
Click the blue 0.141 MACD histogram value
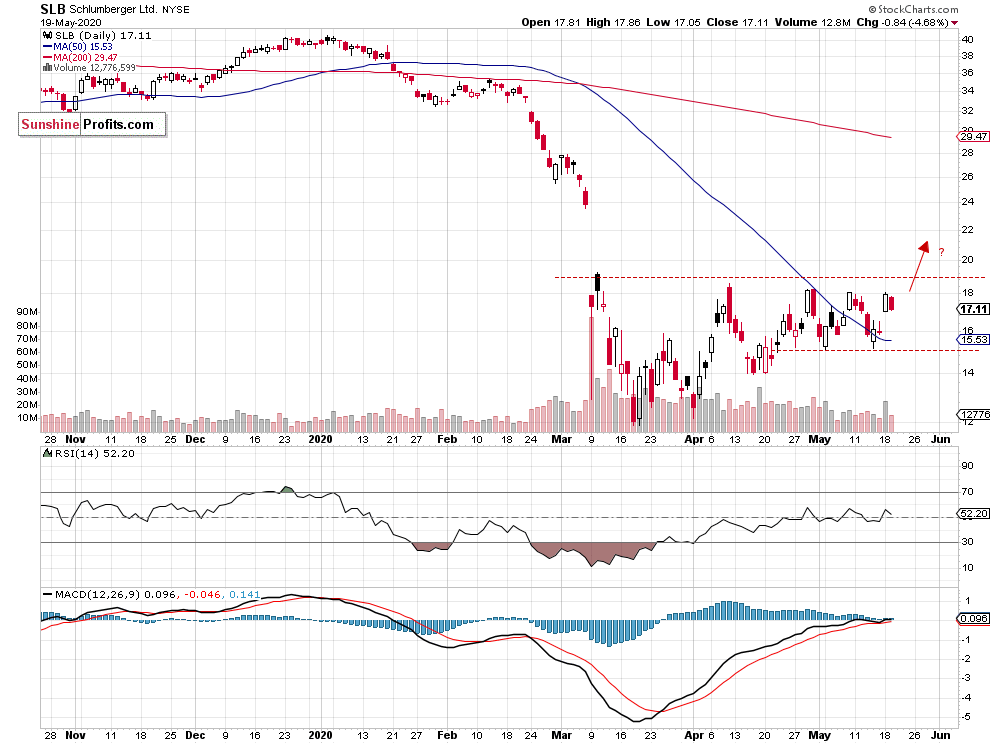click(x=244, y=594)
